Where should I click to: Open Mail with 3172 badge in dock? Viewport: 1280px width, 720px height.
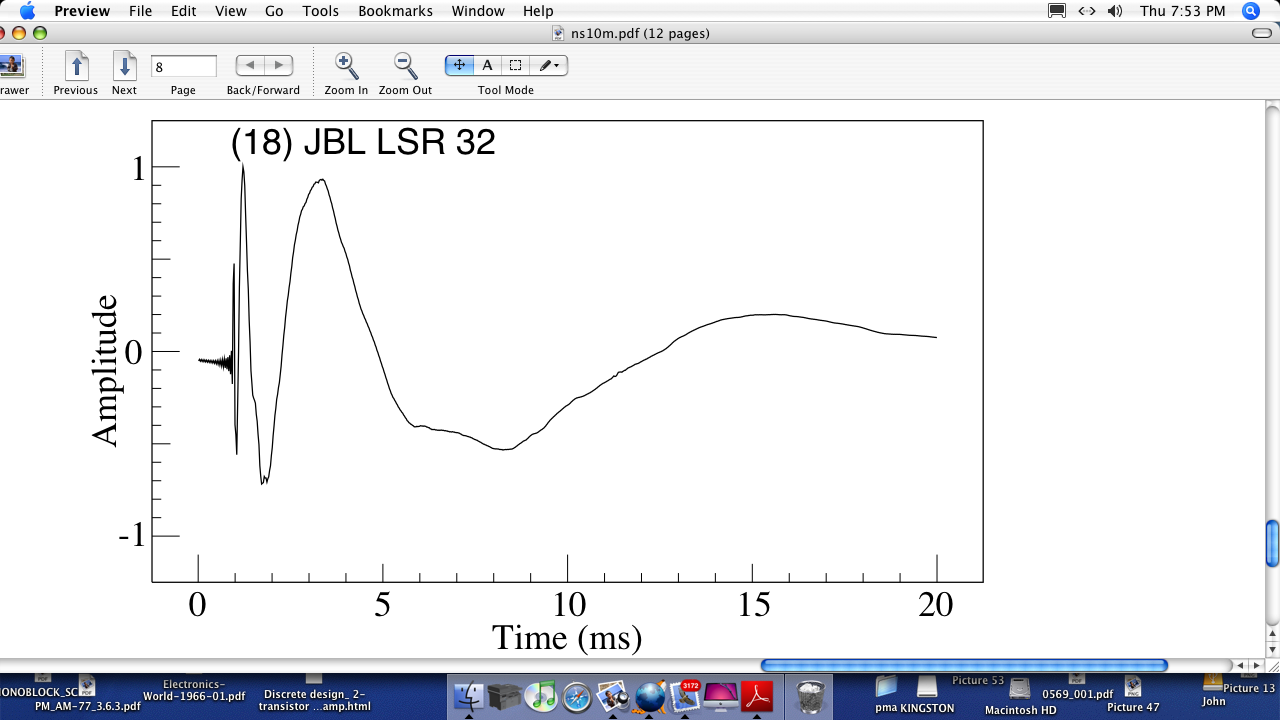(685, 695)
